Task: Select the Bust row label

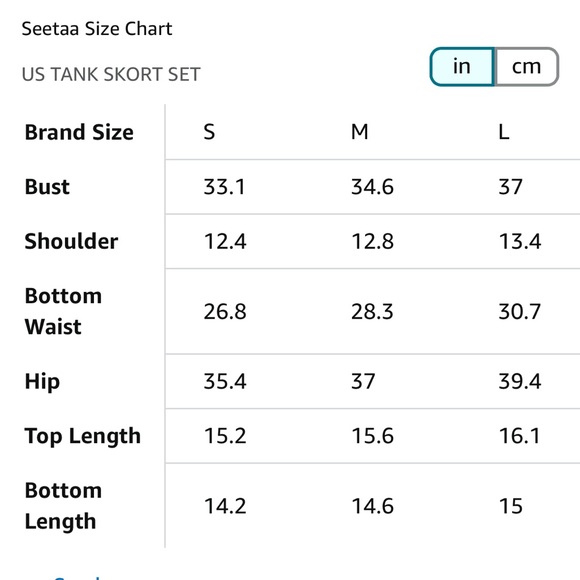Action: point(47,186)
